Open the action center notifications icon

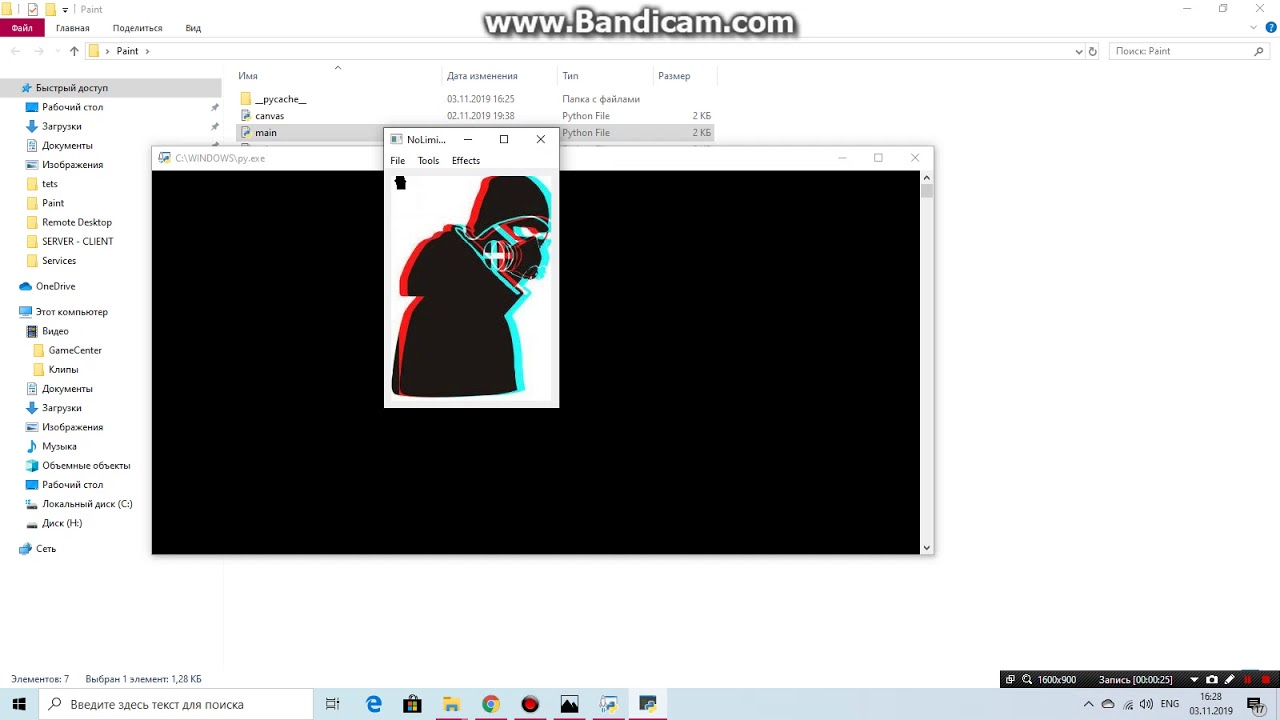tap(1257, 704)
